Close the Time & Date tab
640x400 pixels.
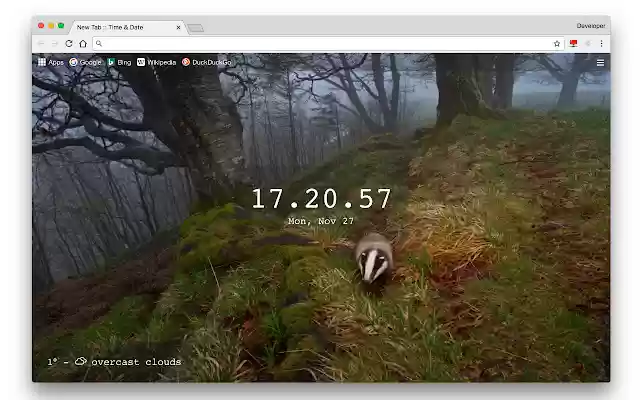coord(178,27)
